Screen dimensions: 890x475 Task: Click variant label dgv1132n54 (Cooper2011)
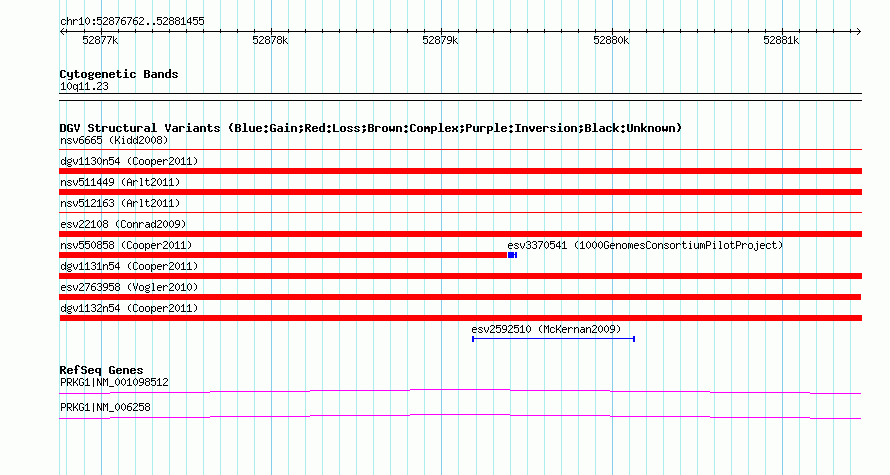129,308
